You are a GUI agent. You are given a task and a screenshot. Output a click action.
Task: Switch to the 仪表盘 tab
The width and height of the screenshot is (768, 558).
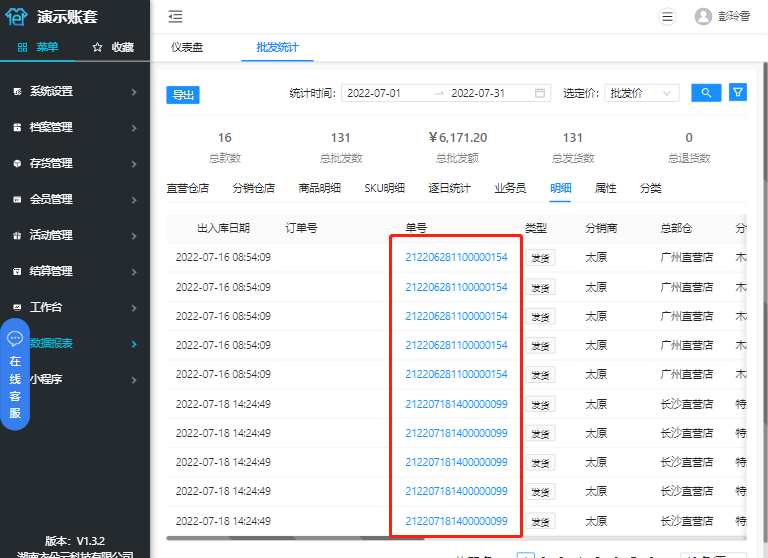[187, 48]
